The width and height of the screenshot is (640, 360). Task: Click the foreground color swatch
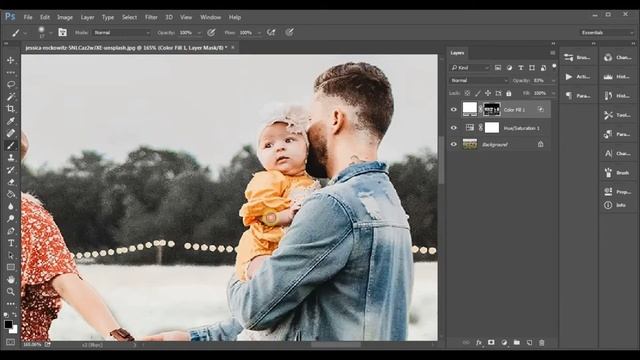(x=8, y=324)
